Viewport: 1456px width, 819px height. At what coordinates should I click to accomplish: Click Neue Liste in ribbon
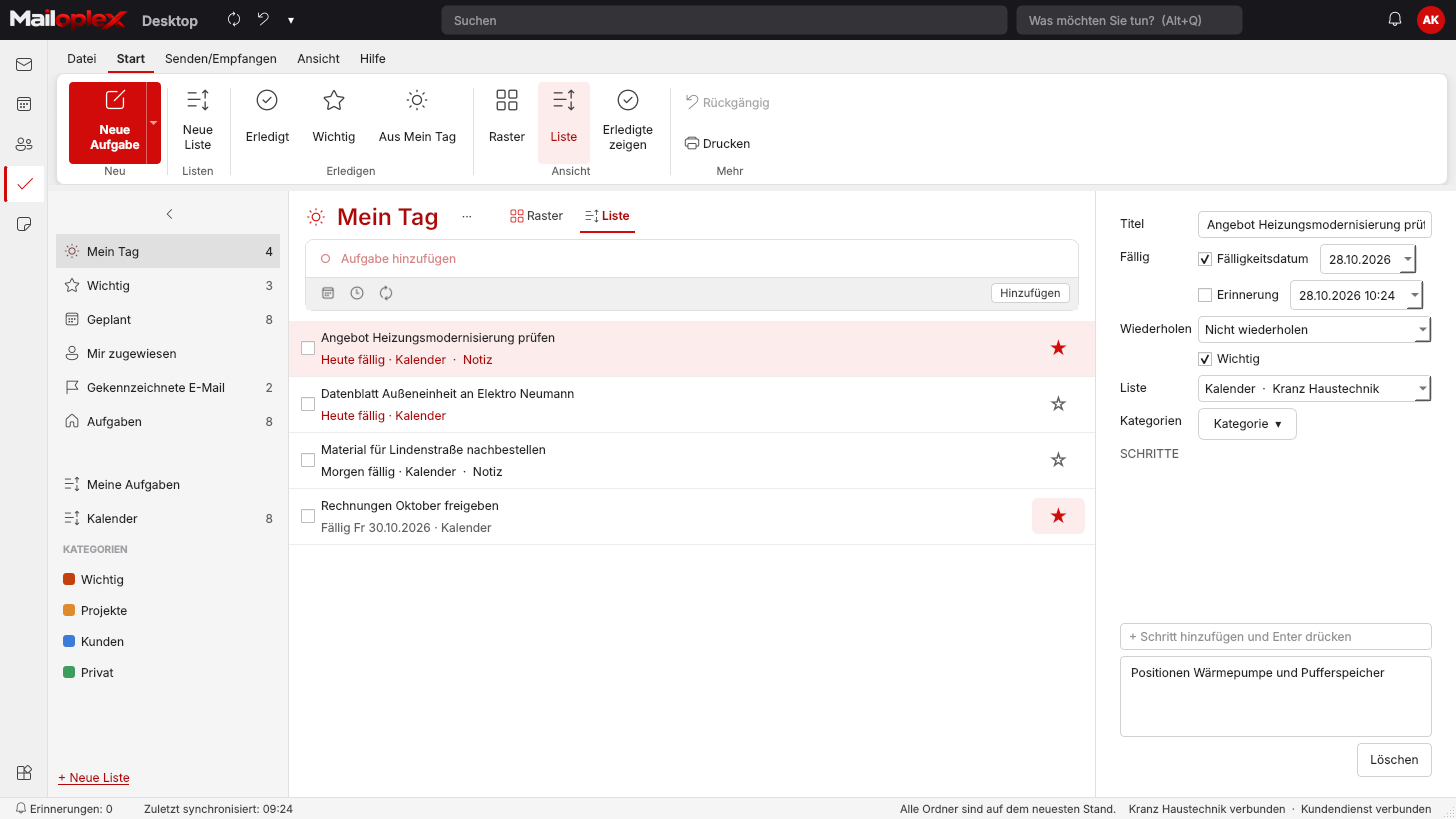(x=198, y=122)
